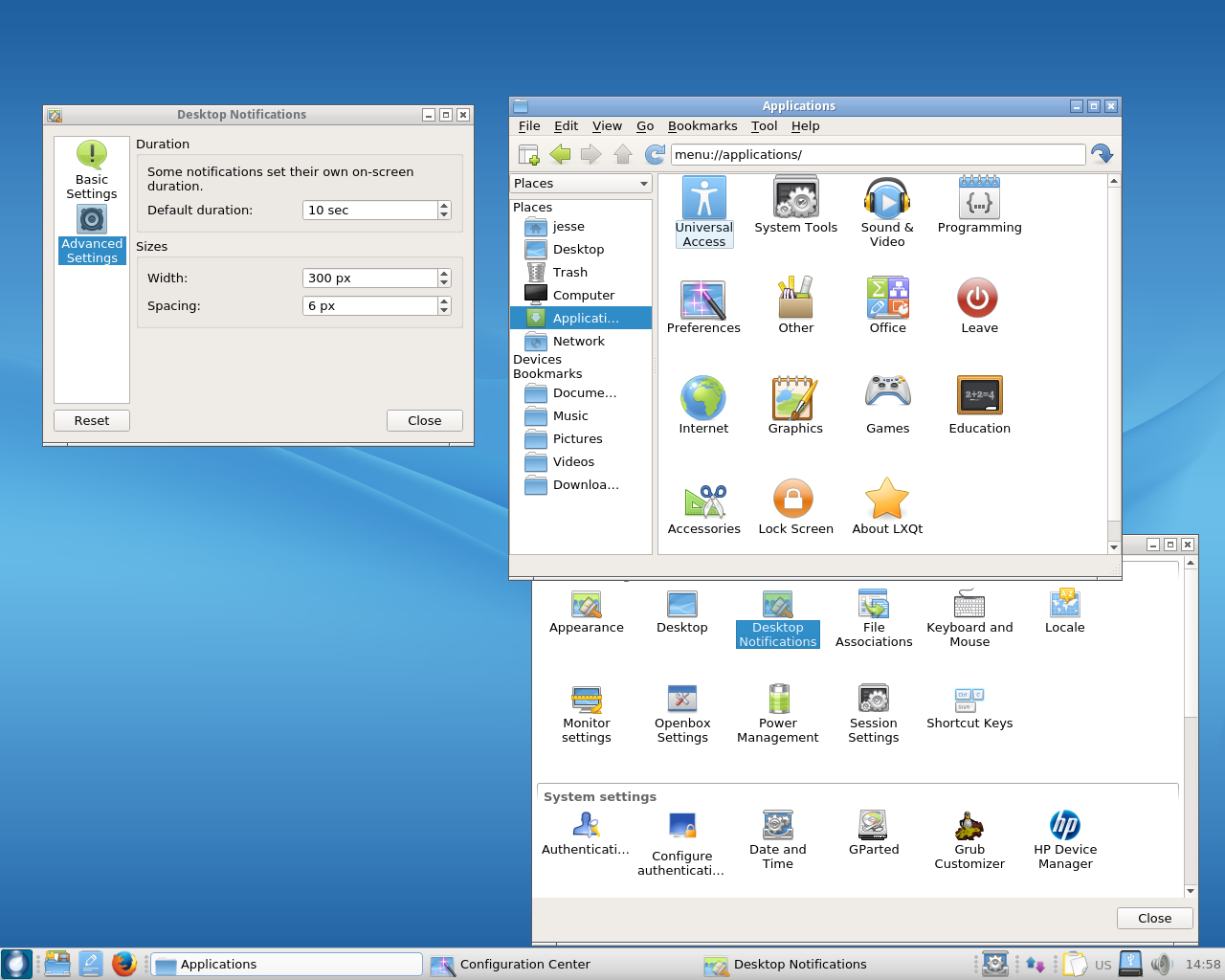1225x980 pixels.
Task: Open Keyboard and Mouse settings
Action: click(x=969, y=619)
